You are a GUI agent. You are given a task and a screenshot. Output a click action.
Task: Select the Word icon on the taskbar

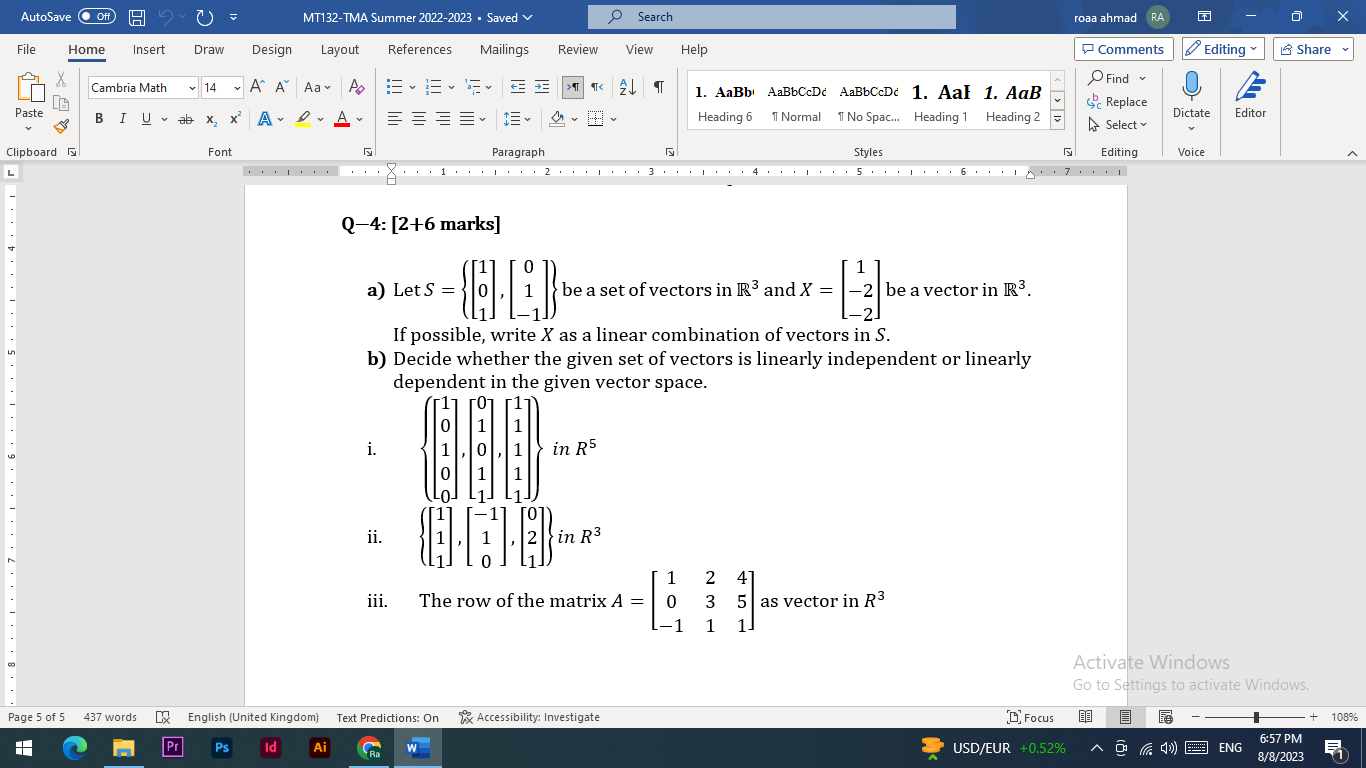416,747
